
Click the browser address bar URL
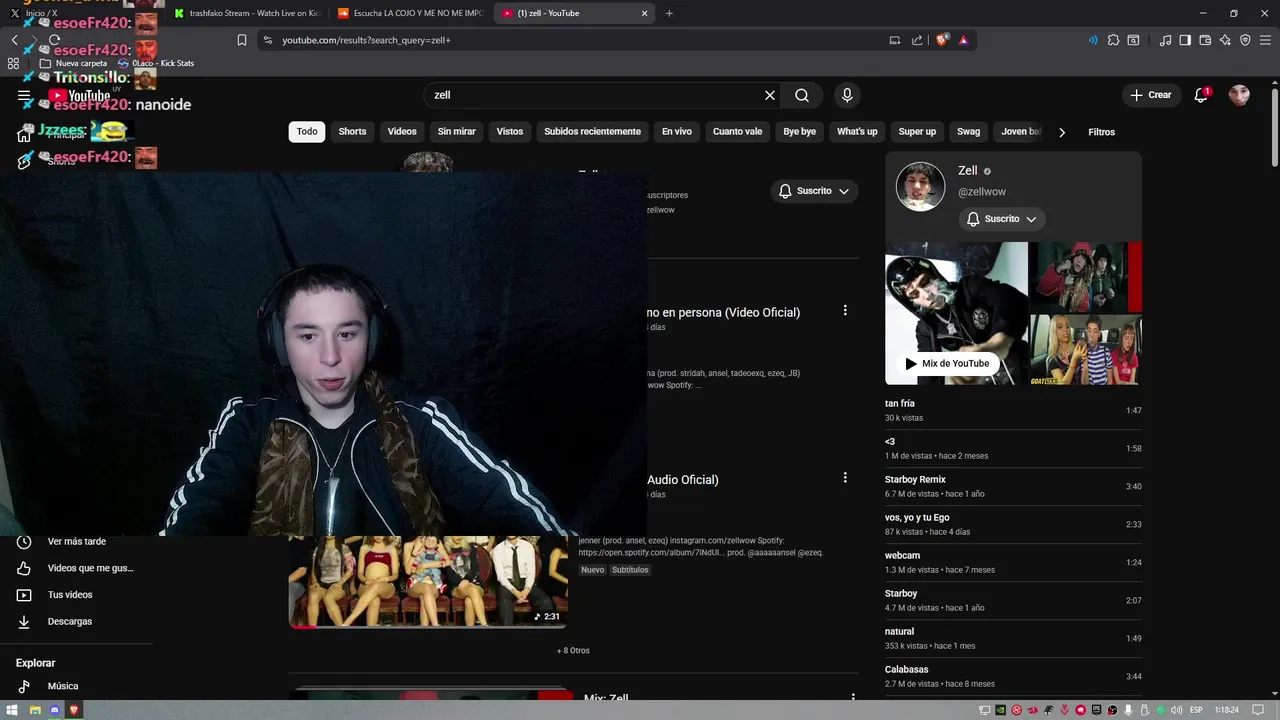366,40
